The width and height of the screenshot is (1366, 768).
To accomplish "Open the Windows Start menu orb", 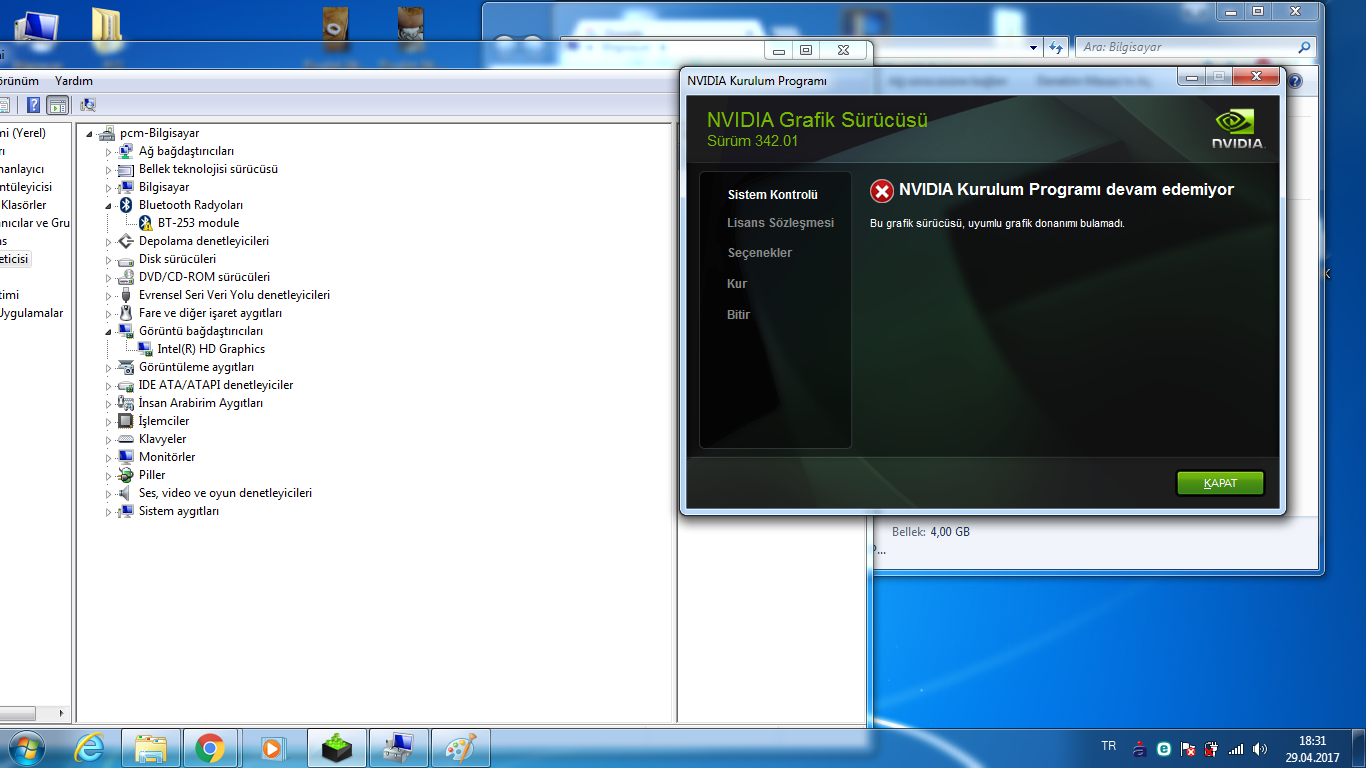I will (x=25, y=748).
